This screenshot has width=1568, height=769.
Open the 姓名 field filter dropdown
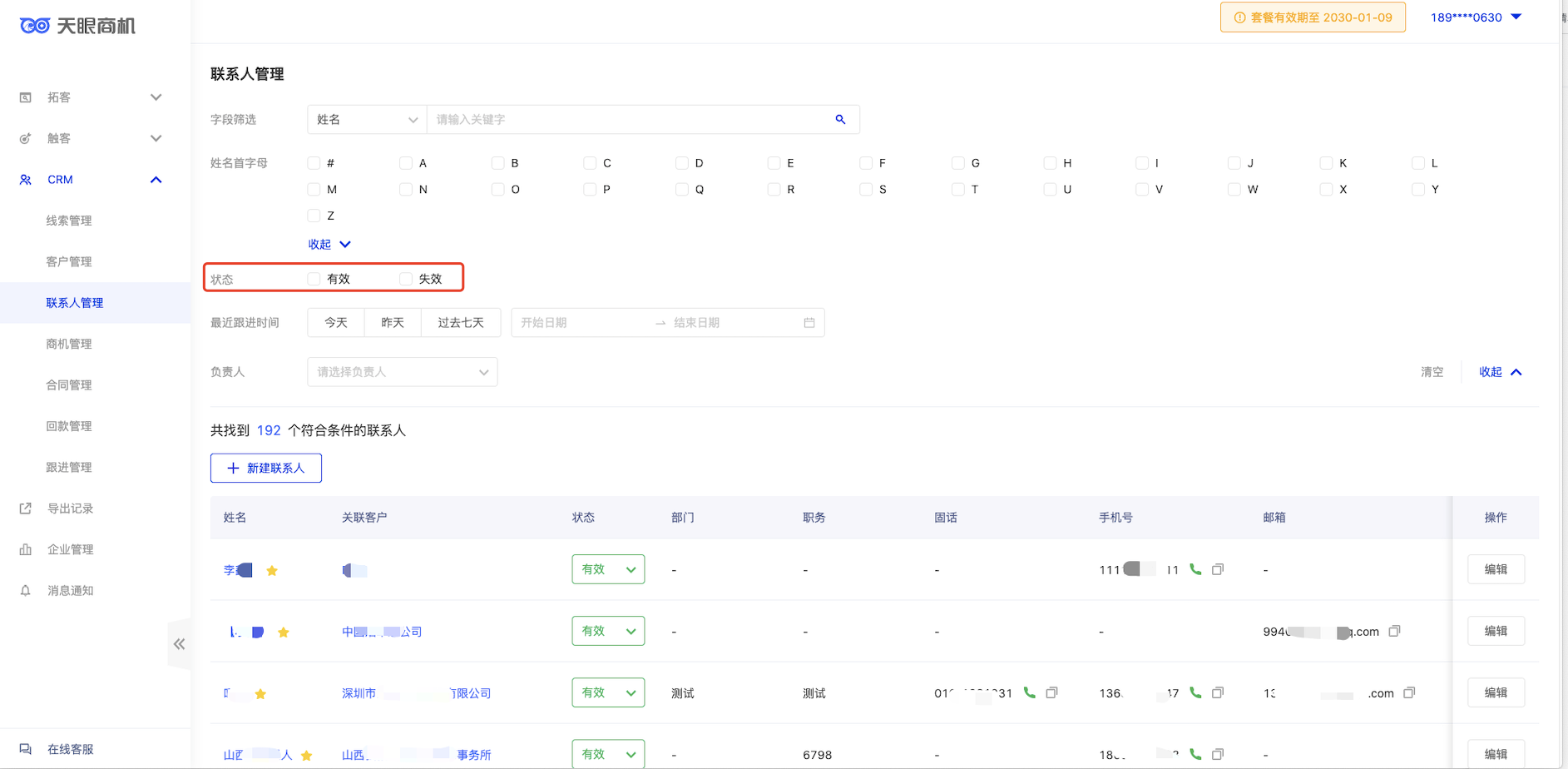tap(367, 120)
